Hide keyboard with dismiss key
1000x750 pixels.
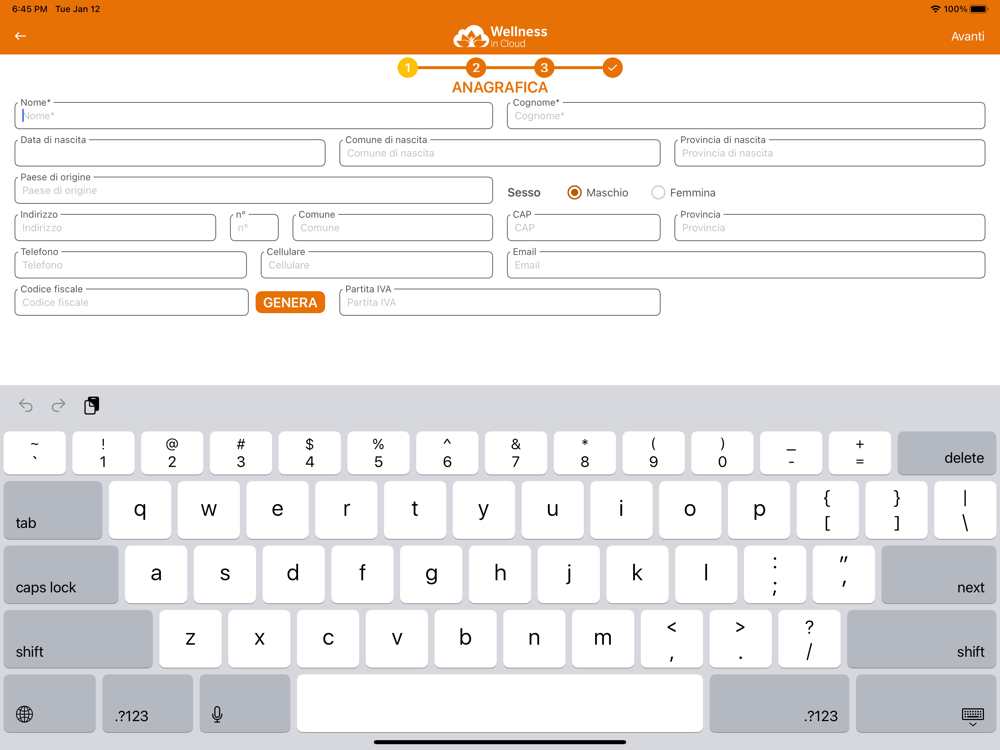pyautogui.click(x=926, y=703)
